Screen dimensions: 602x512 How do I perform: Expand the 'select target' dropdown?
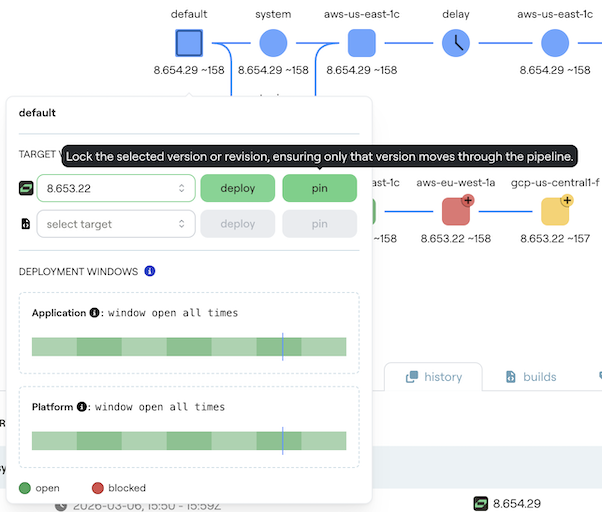tap(116, 224)
